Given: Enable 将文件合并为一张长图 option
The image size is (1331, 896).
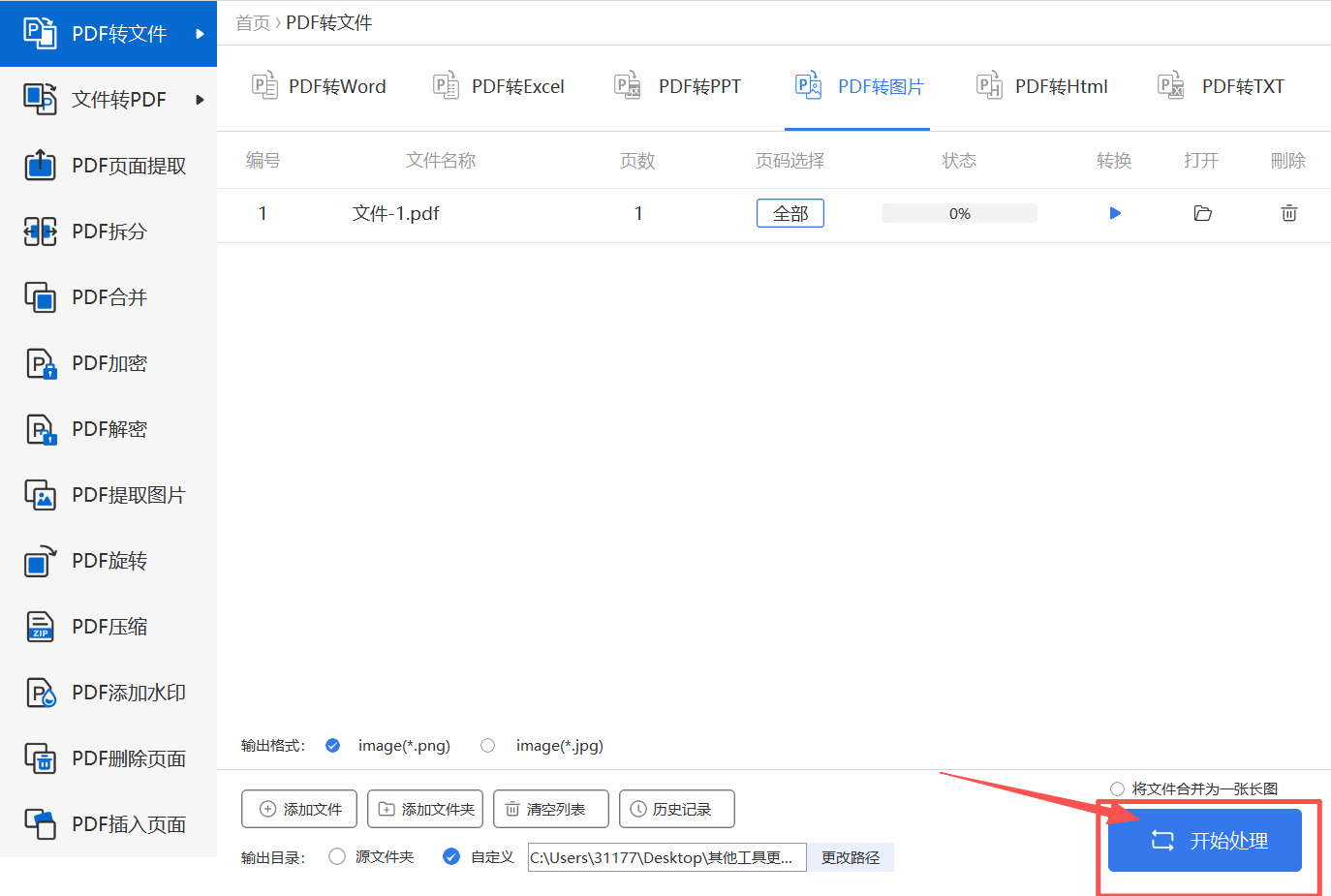Looking at the screenshot, I should 1117,788.
